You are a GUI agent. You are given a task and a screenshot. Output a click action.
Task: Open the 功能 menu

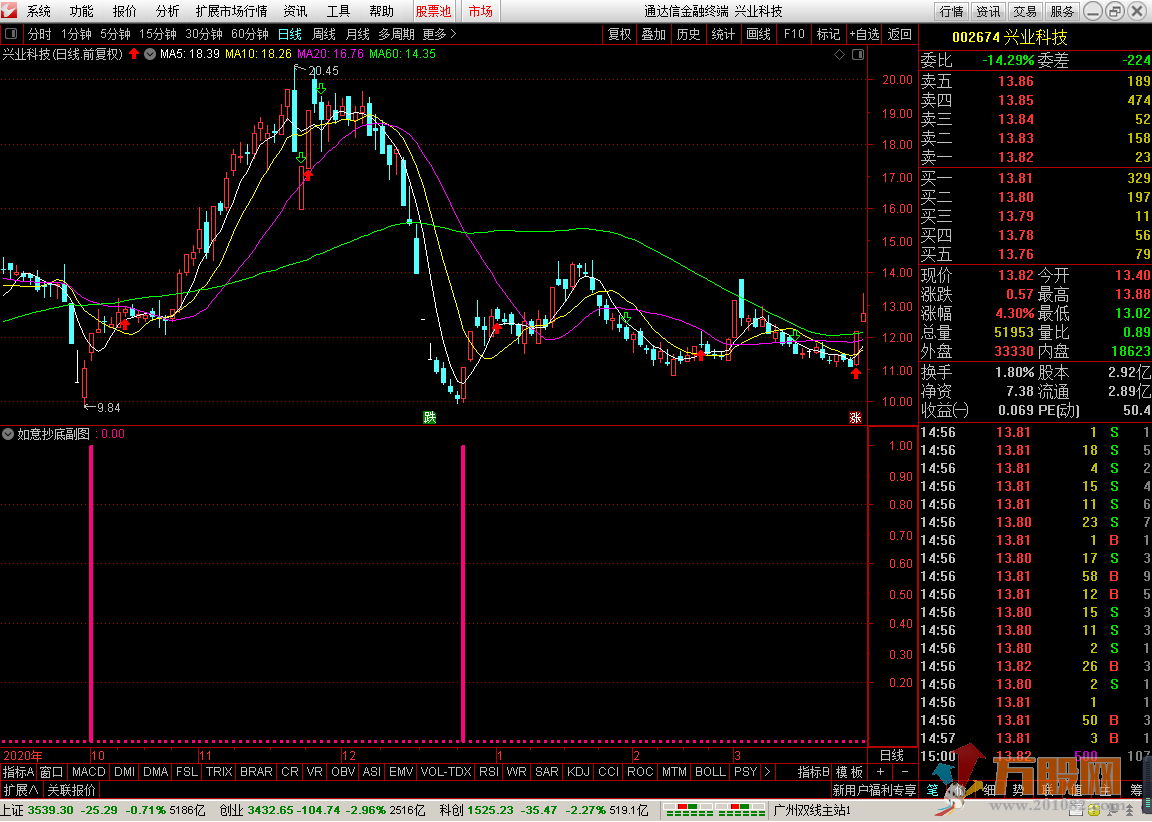[x=82, y=11]
